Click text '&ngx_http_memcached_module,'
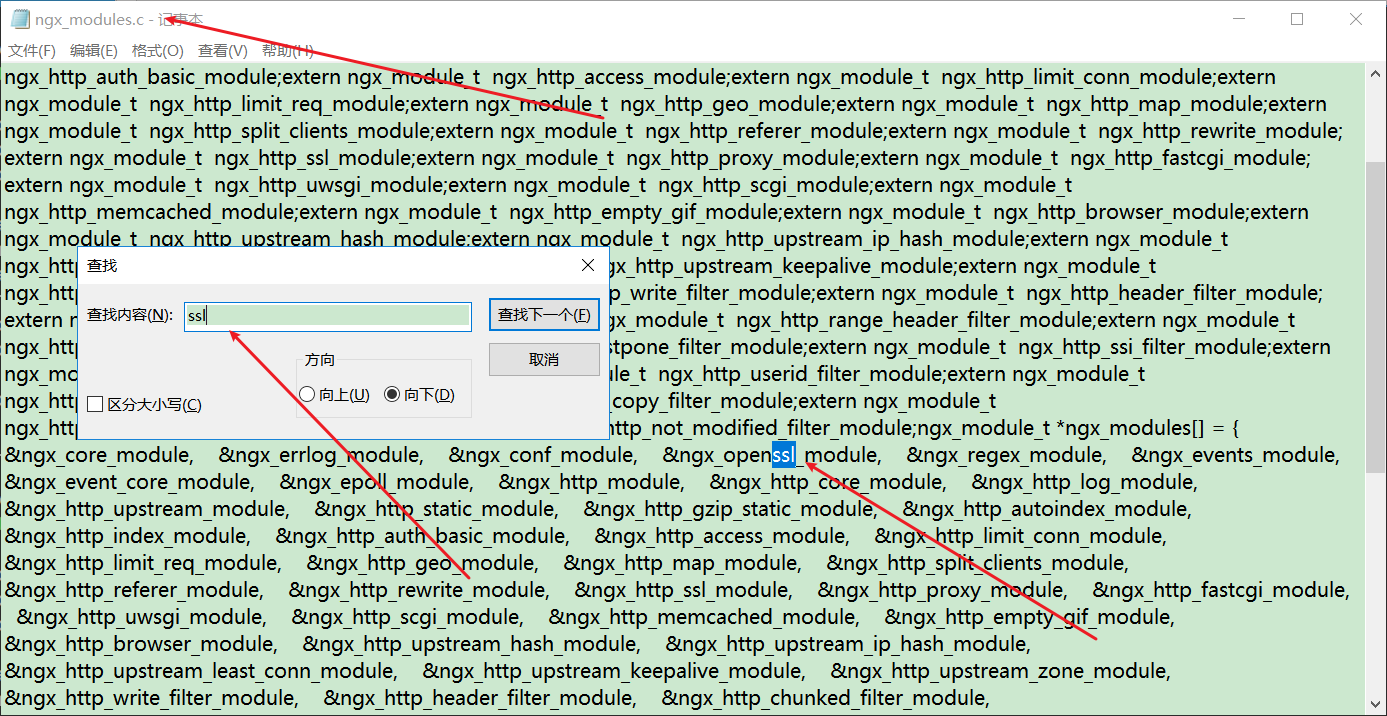 [x=705, y=618]
